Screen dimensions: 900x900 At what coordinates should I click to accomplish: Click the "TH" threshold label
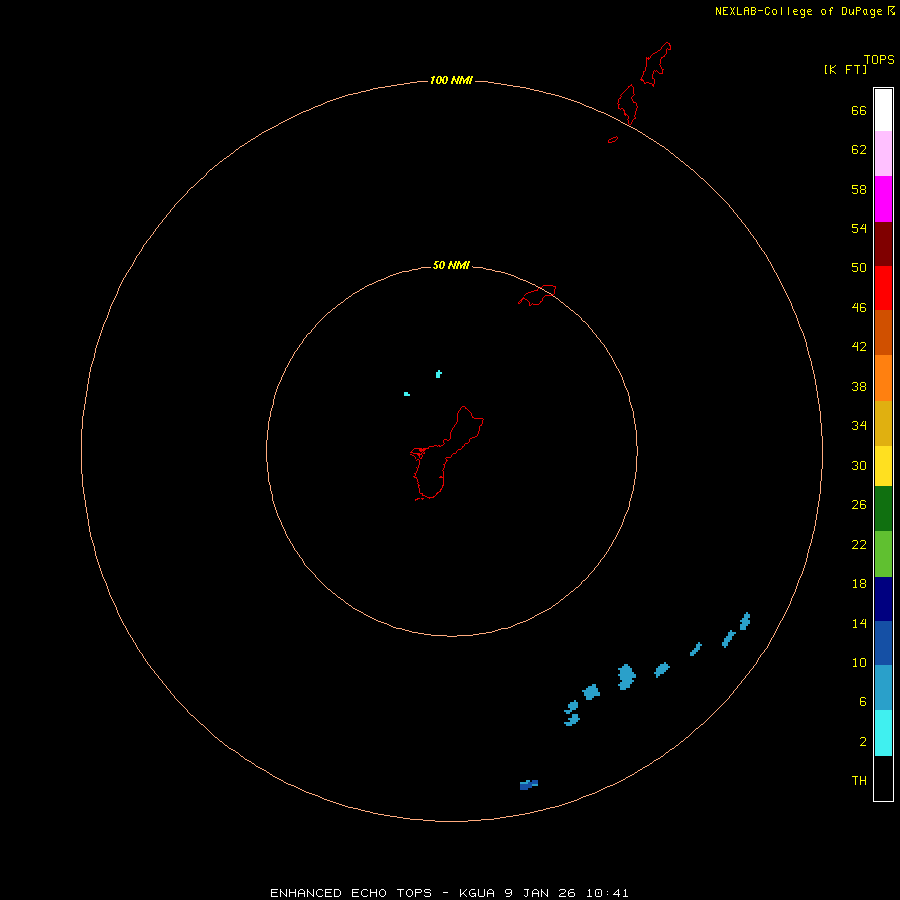[859, 781]
